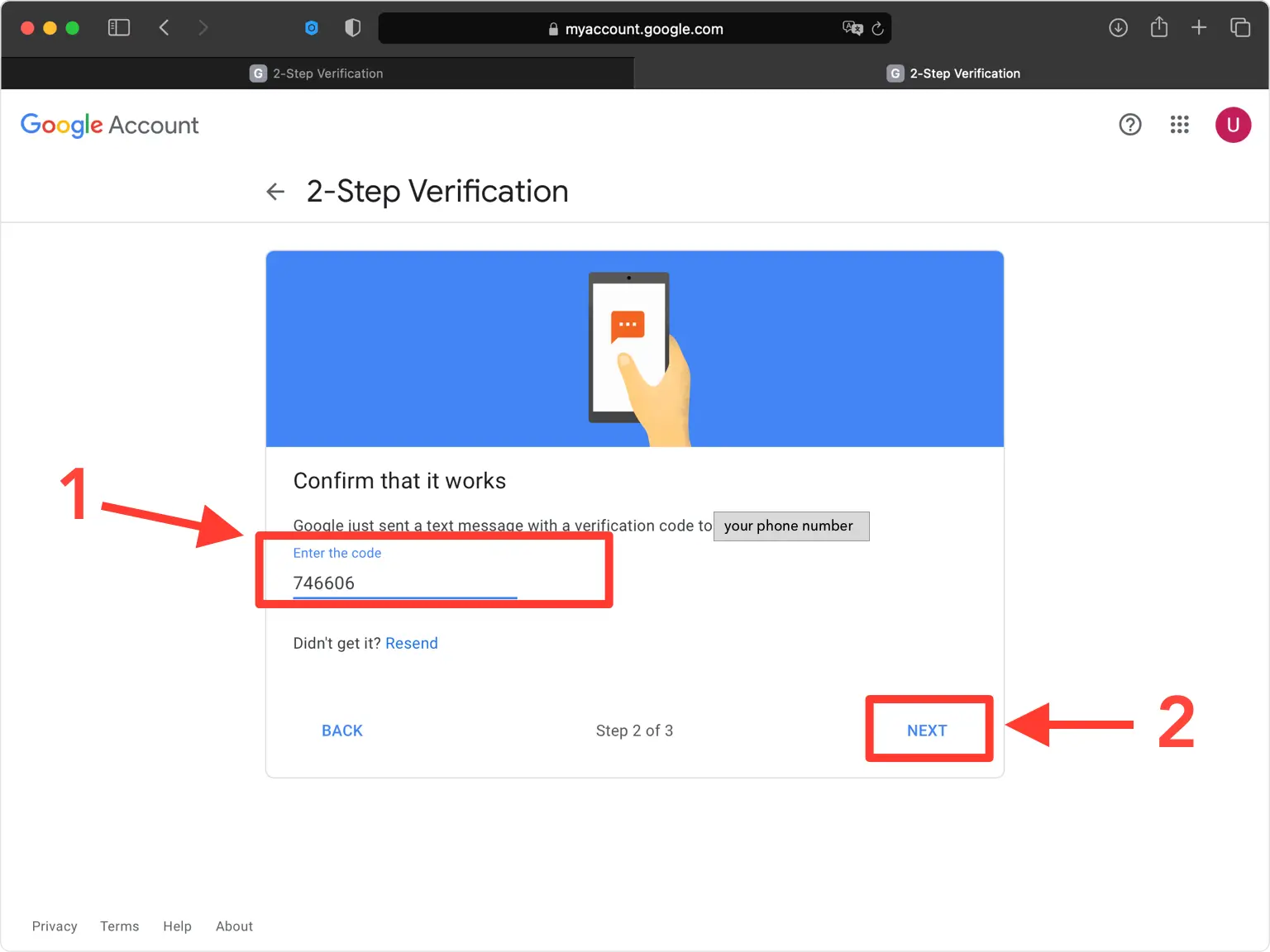Reload the page with refresh icon
The height and width of the screenshot is (952, 1270).
click(x=878, y=28)
